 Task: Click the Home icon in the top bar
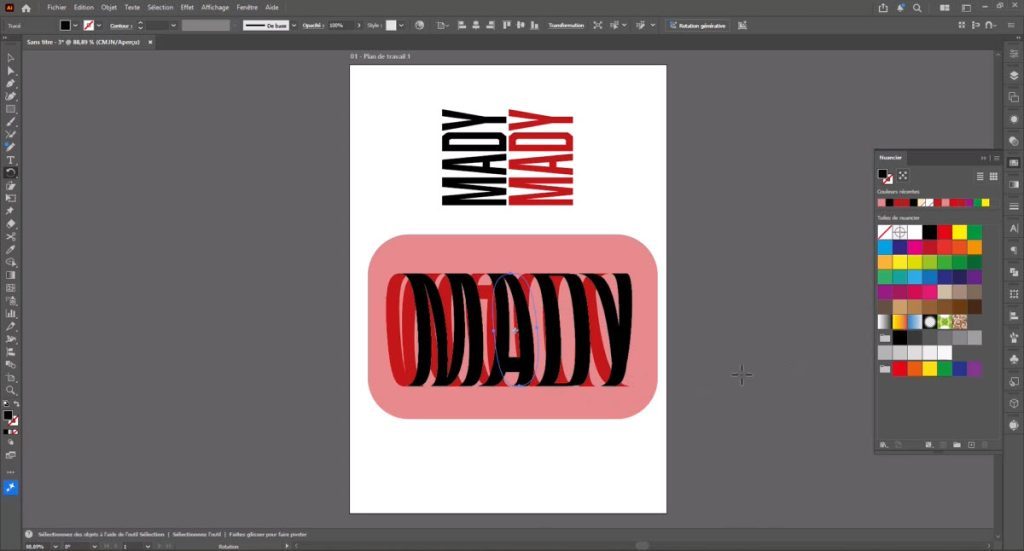point(27,8)
